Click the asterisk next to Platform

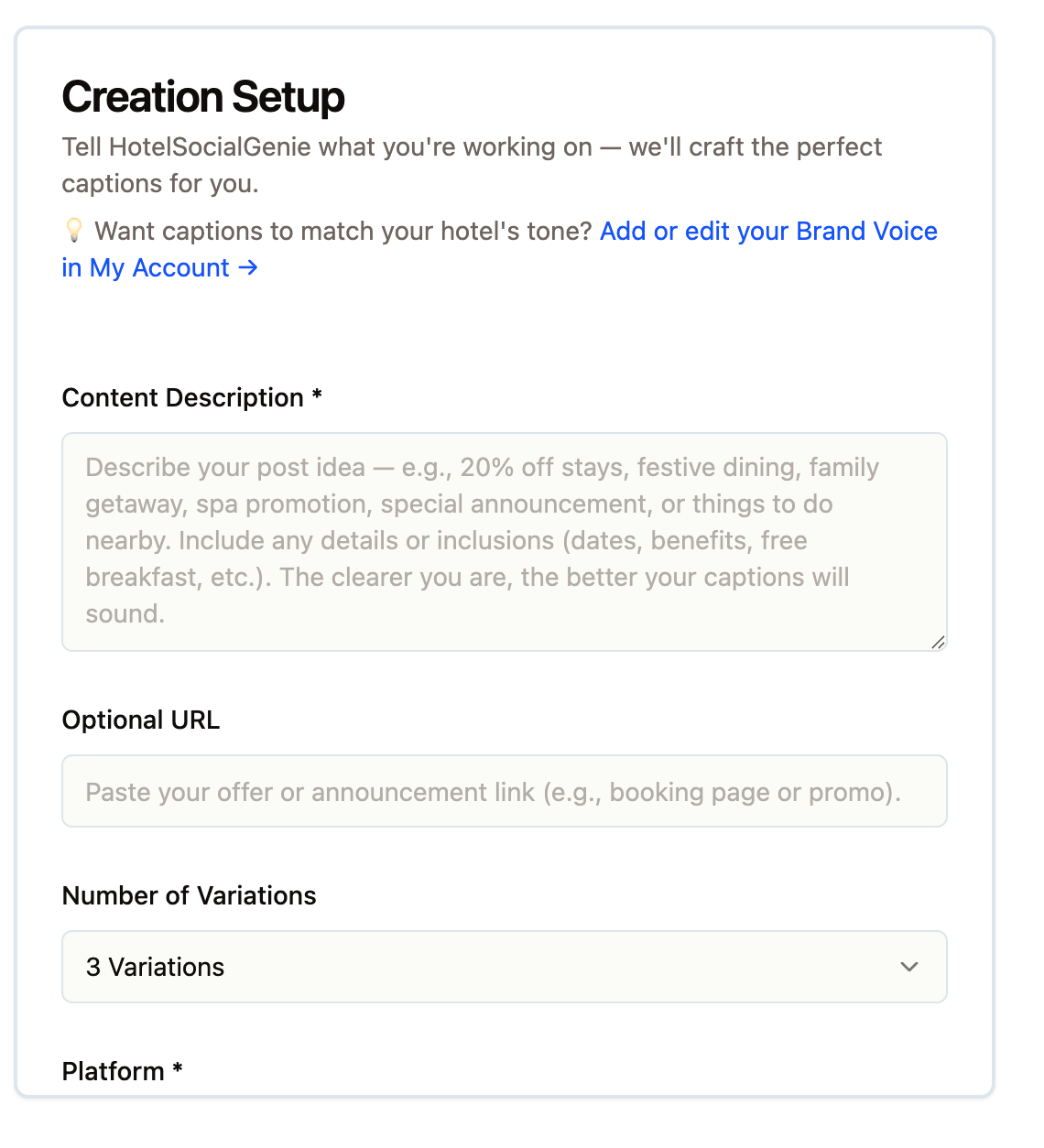[x=178, y=1068]
